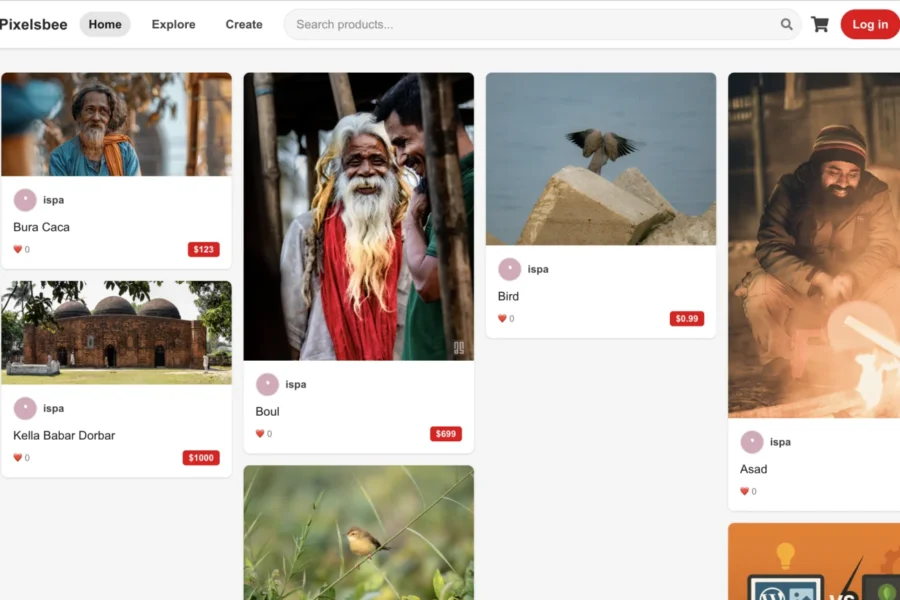Open the small bird on grass photo
The height and width of the screenshot is (600, 900).
359,533
